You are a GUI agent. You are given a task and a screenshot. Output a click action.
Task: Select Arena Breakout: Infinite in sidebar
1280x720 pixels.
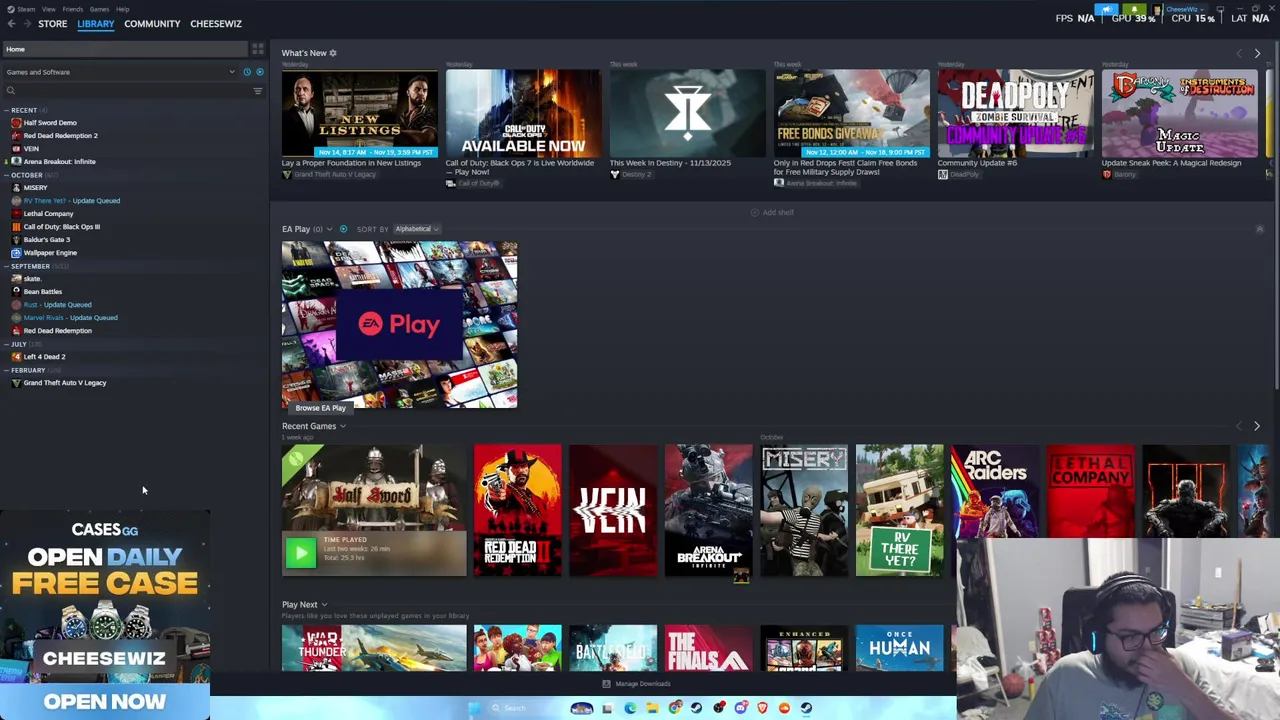pyautogui.click(x=59, y=161)
